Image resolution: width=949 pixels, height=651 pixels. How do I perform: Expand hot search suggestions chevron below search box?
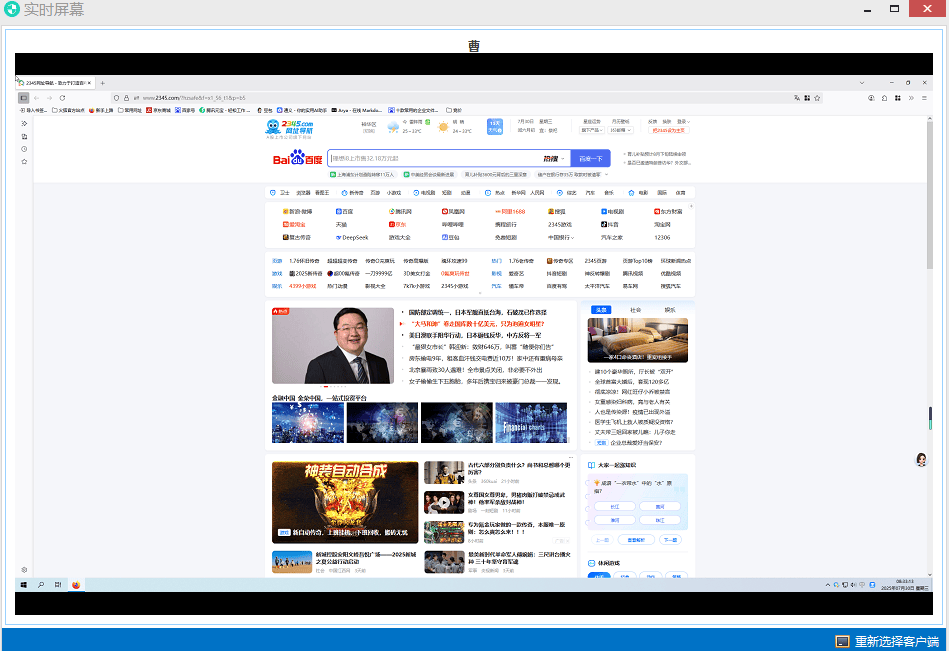606,175
